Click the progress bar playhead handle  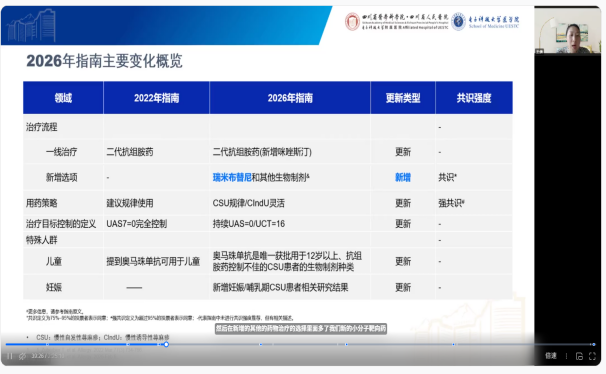click(166, 344)
